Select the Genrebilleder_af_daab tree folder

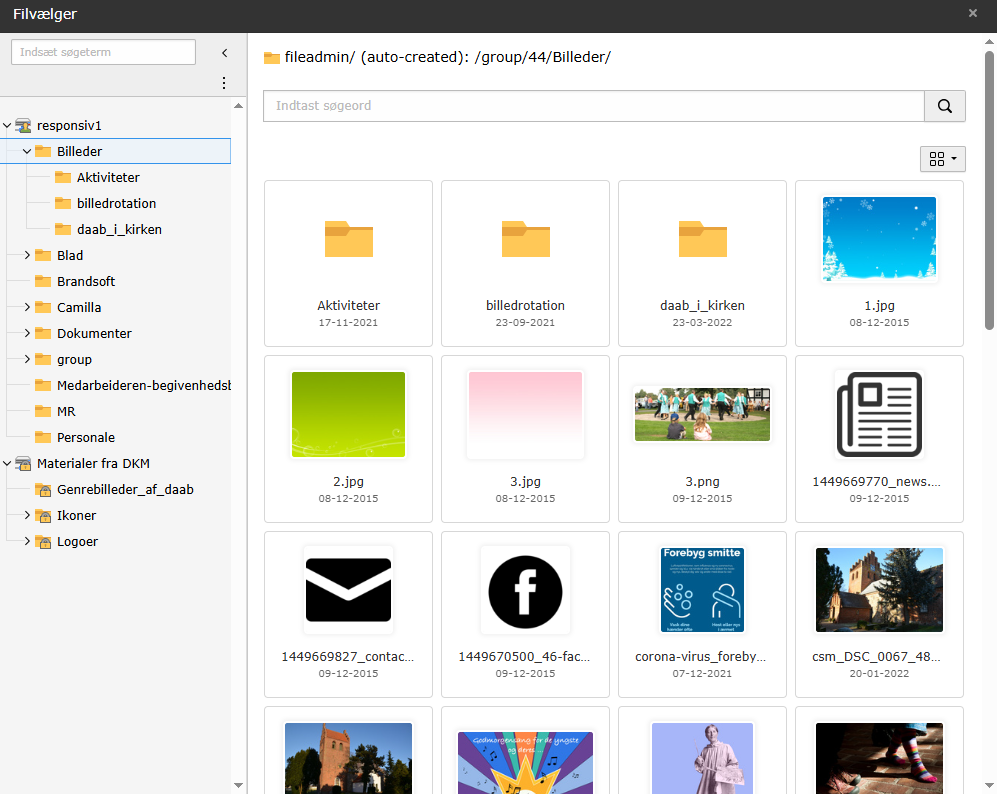pos(125,490)
